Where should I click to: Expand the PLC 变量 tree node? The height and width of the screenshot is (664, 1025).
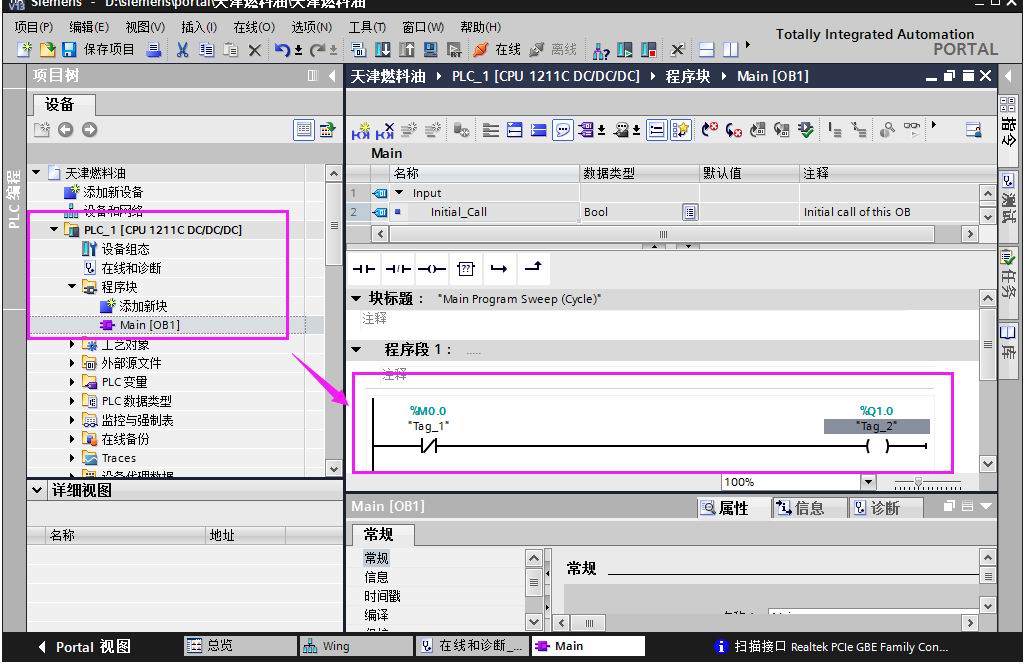point(73,382)
